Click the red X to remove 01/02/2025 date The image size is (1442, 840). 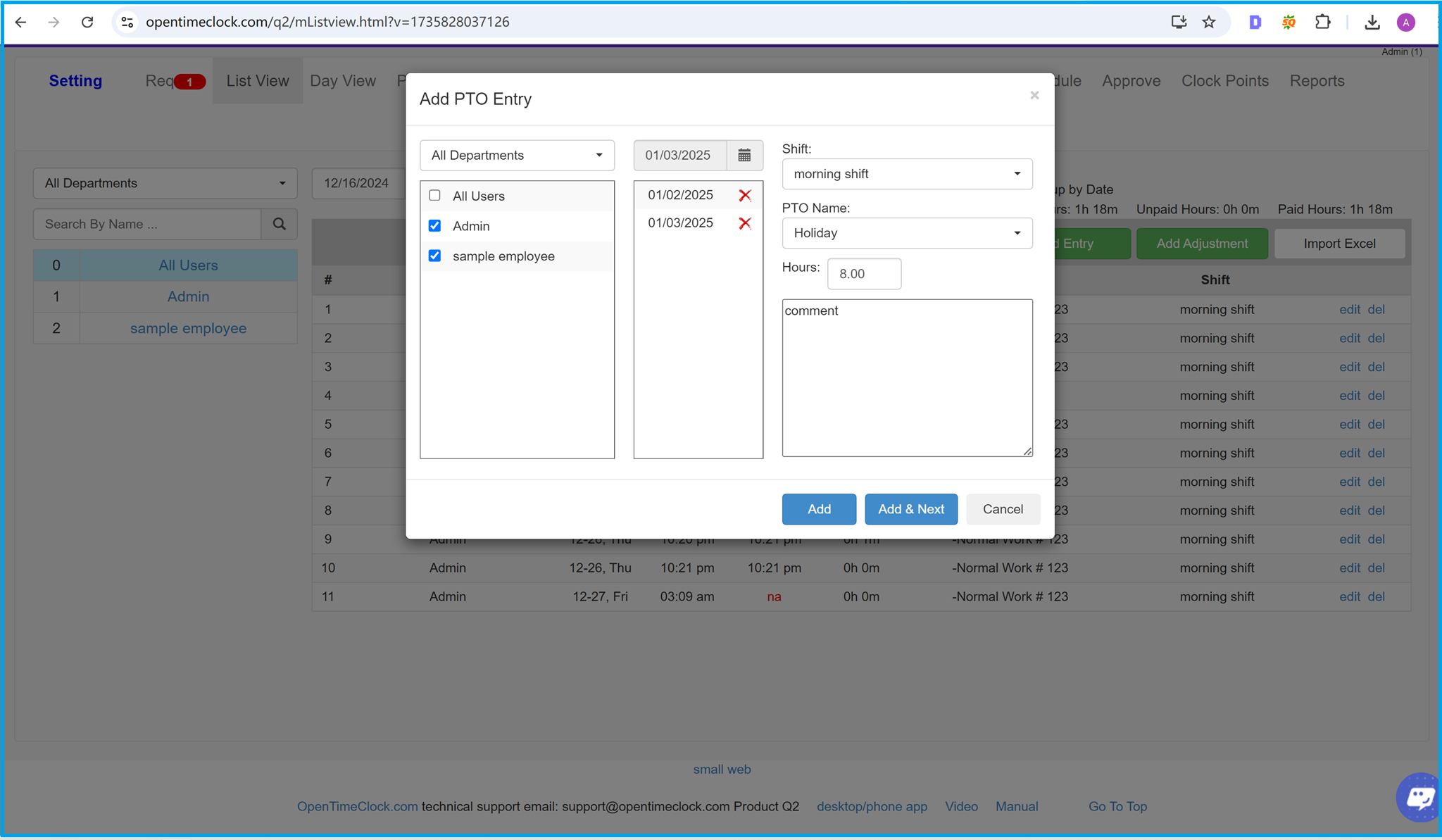tap(745, 195)
